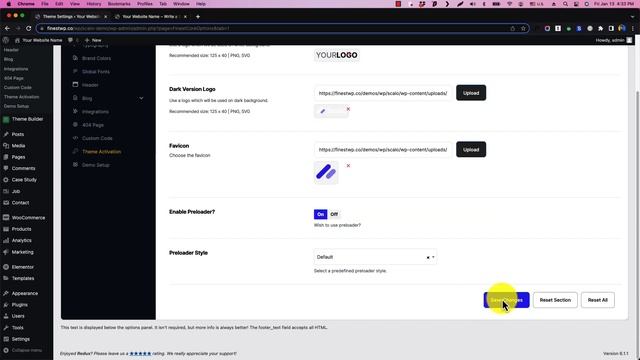Open Products menu item
Viewport: 640px width, 360px height.
pyautogui.click(x=21, y=229)
